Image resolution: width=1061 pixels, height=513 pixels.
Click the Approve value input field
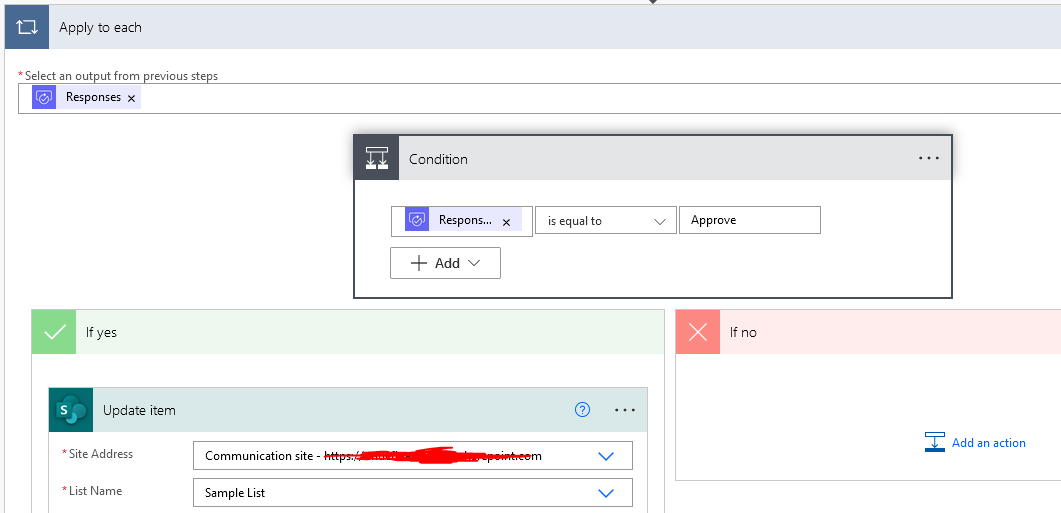[x=749, y=221]
